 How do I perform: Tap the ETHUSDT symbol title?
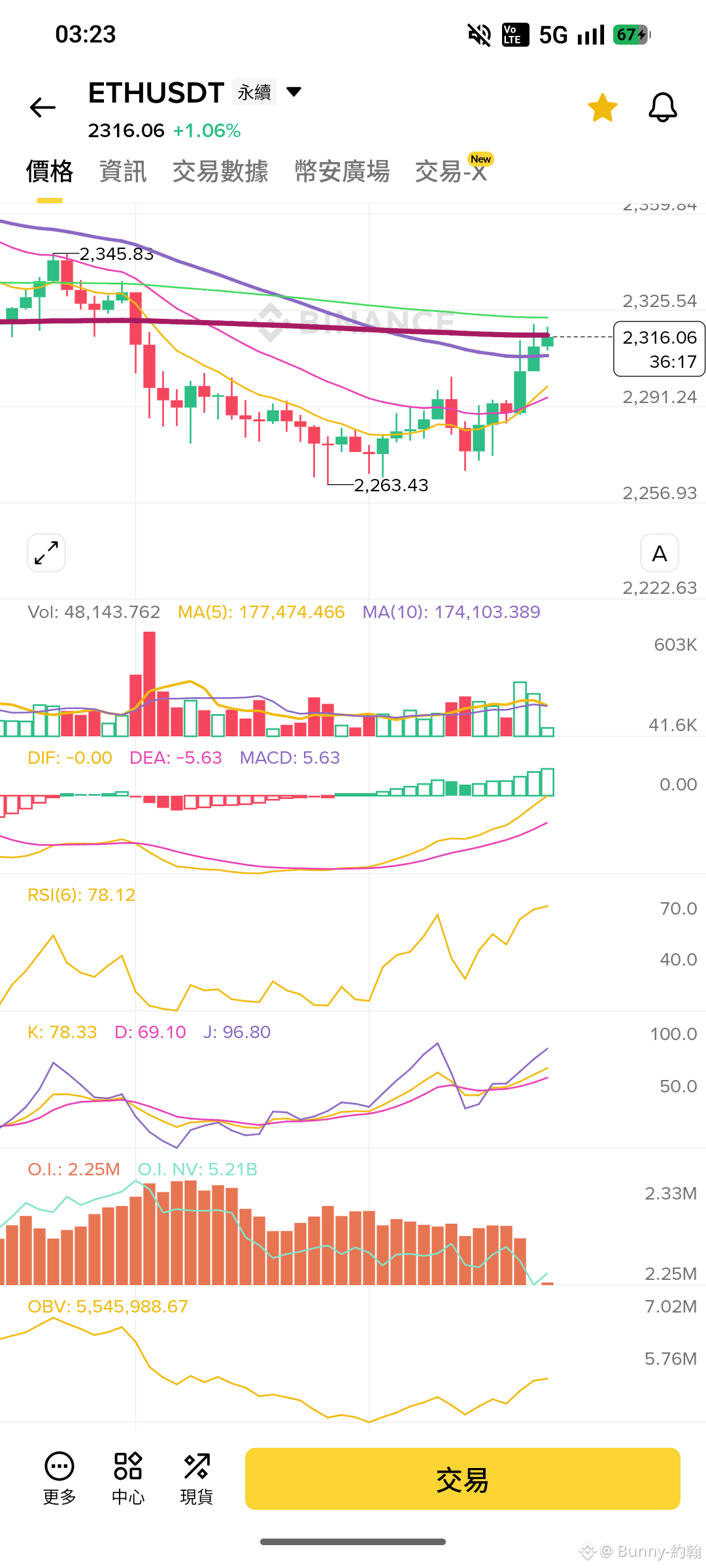pos(156,93)
